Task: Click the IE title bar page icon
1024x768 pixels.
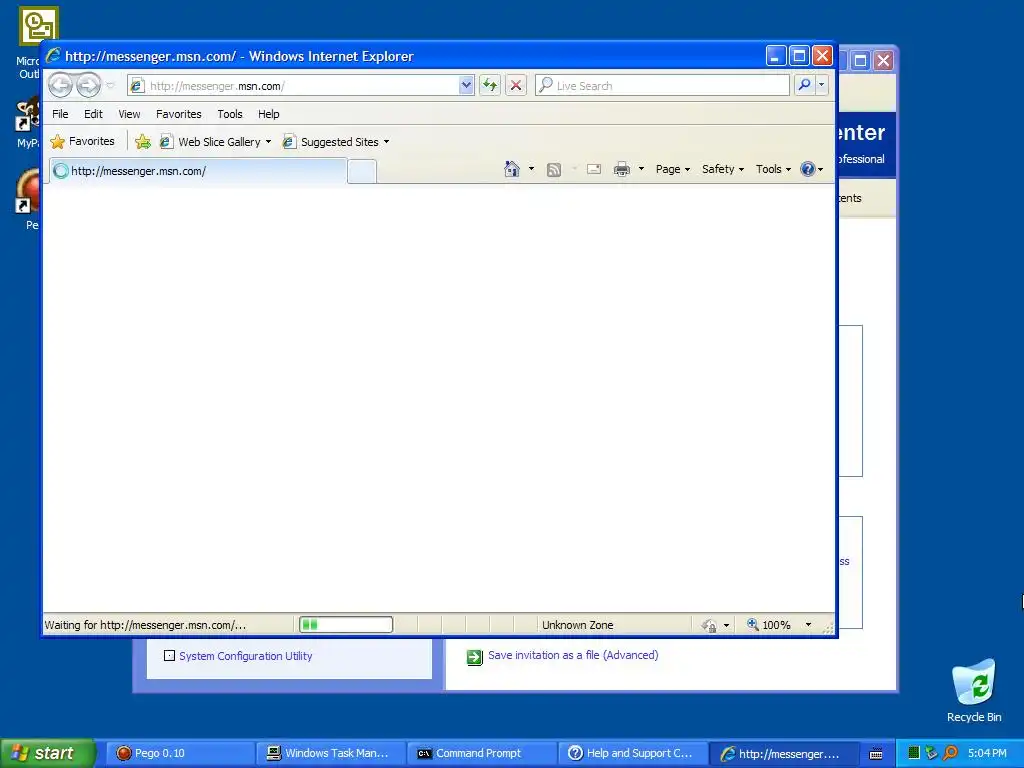Action: tap(54, 56)
